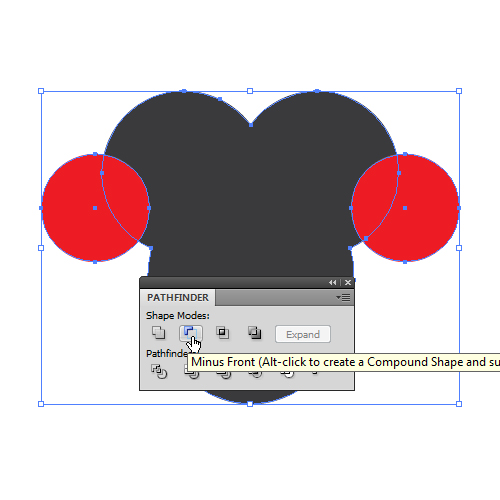This screenshot has width=500, height=500.
Task: Click the top-right bounding box handle
Action: pyautogui.click(x=459, y=91)
